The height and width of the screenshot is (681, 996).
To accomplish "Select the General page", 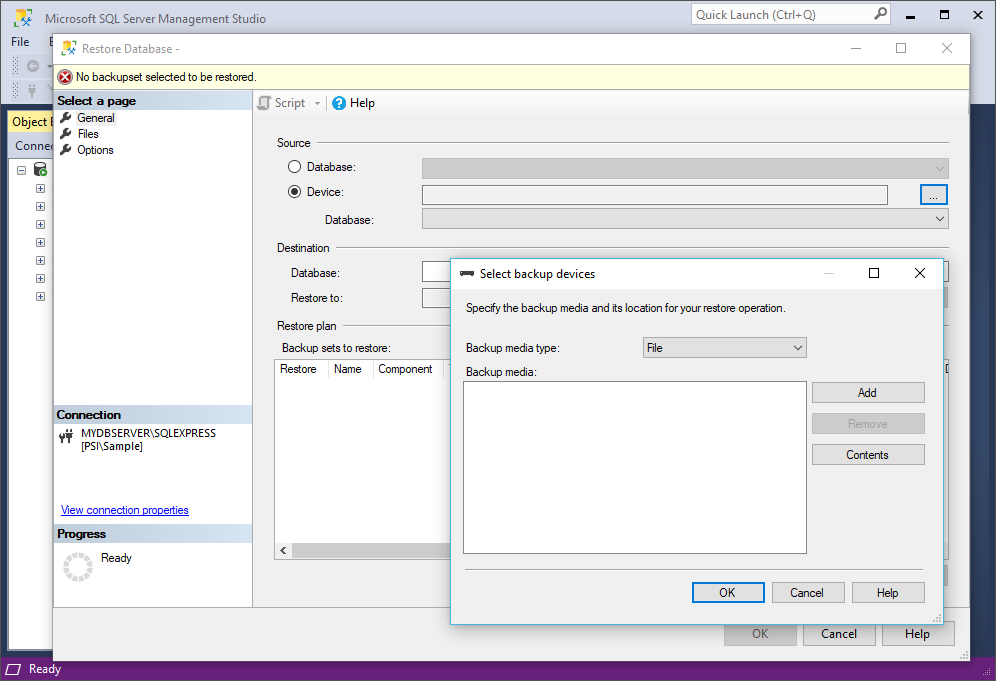I will (x=95, y=118).
